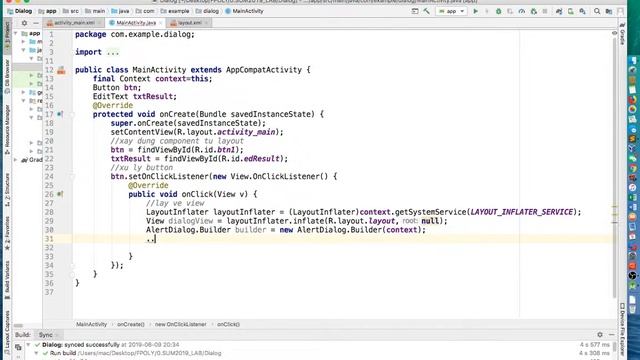Close the MainActivity.java tab
Screen dimensions: 640x360
[x=160, y=23]
